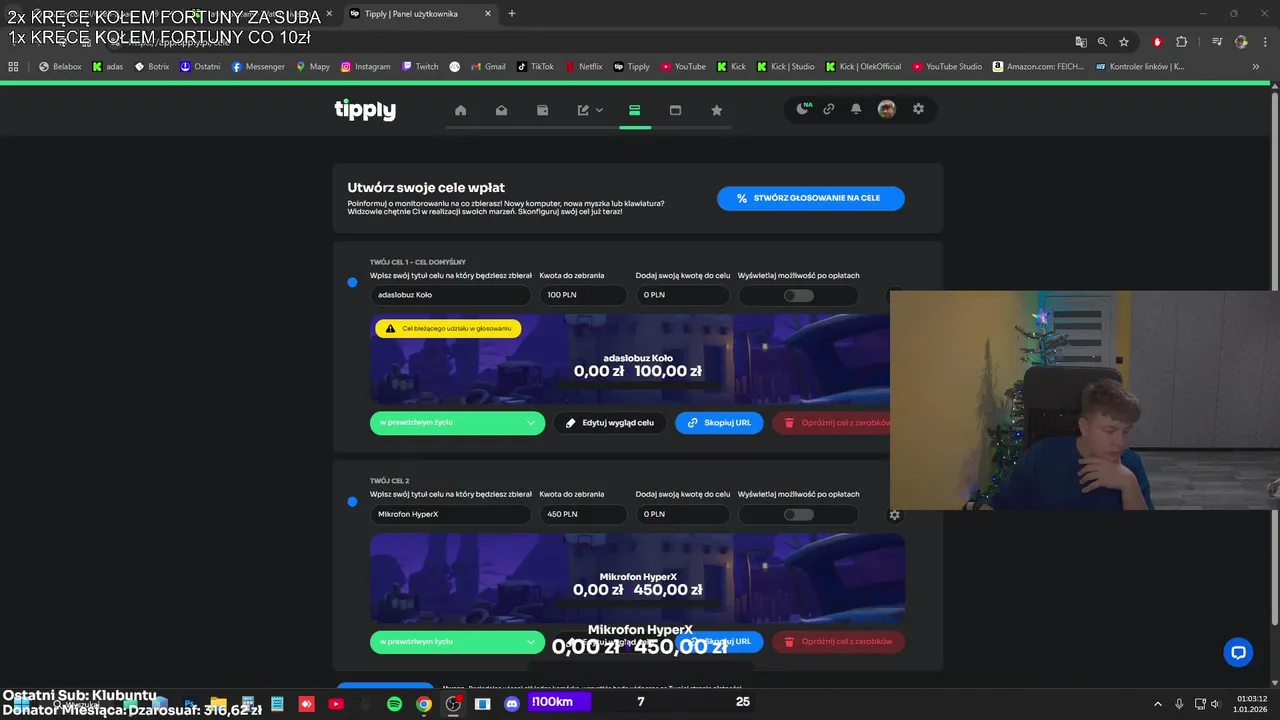Screen dimensions: 1280x720
Task: Click 'Edytuj wygląd celu' button
Action: pyautogui.click(x=610, y=423)
